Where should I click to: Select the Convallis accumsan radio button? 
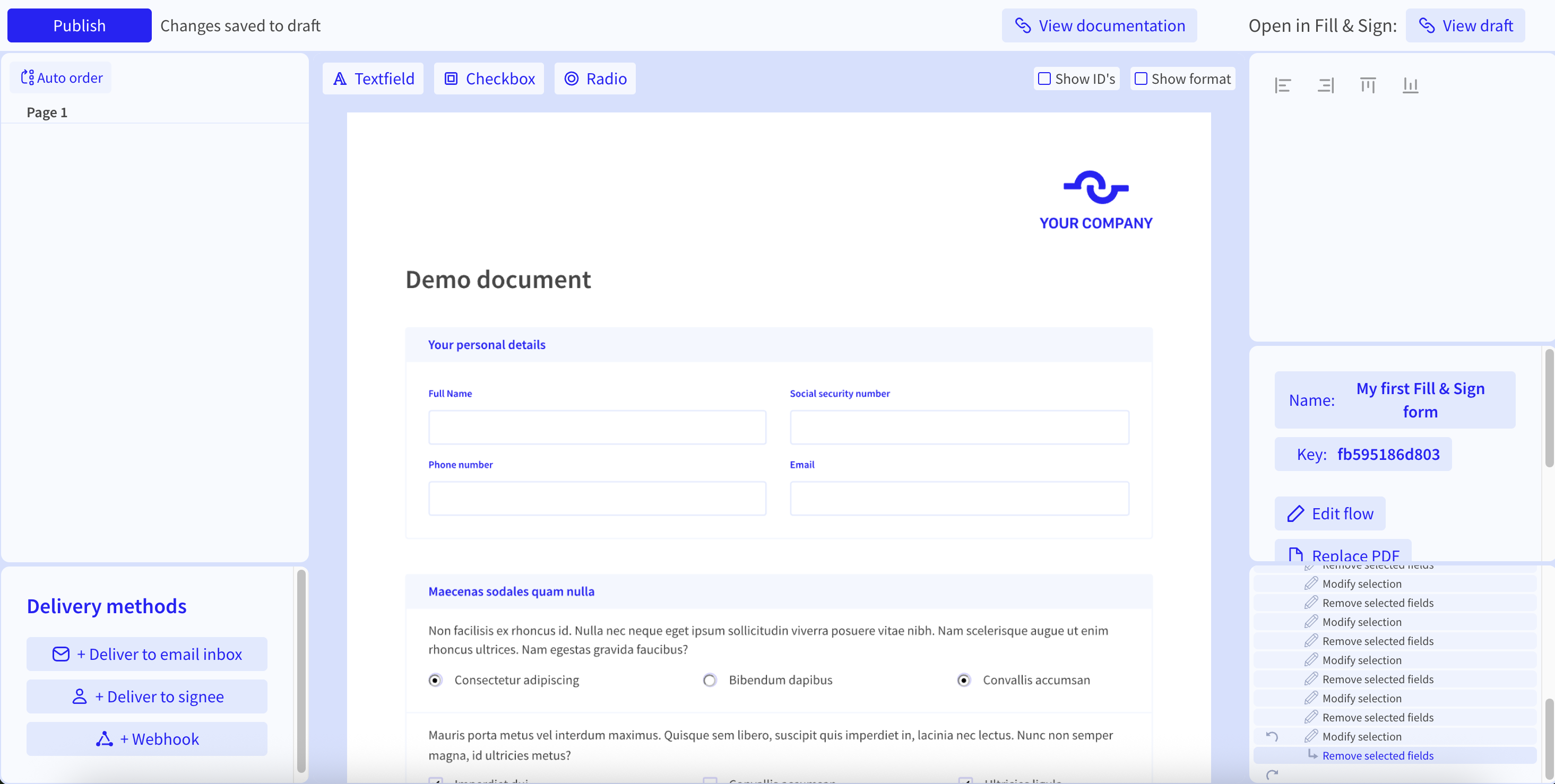[x=964, y=680]
